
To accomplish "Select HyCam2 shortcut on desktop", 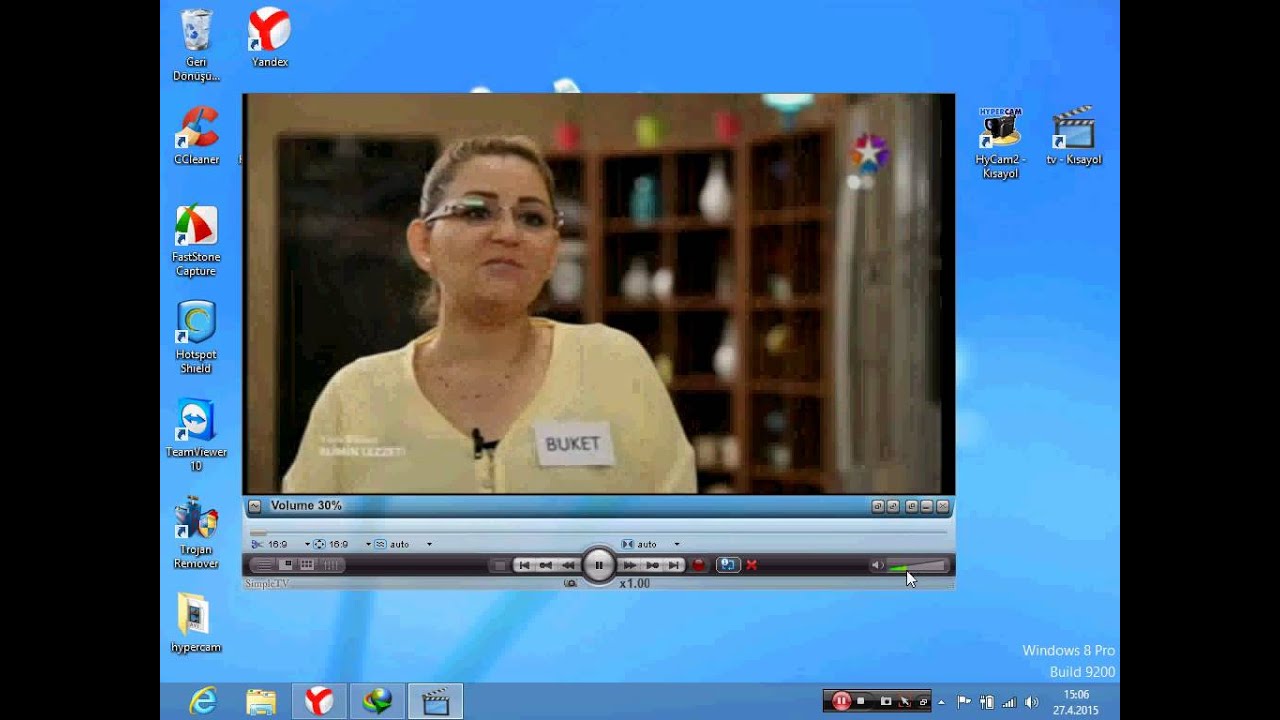I will click(x=1000, y=143).
